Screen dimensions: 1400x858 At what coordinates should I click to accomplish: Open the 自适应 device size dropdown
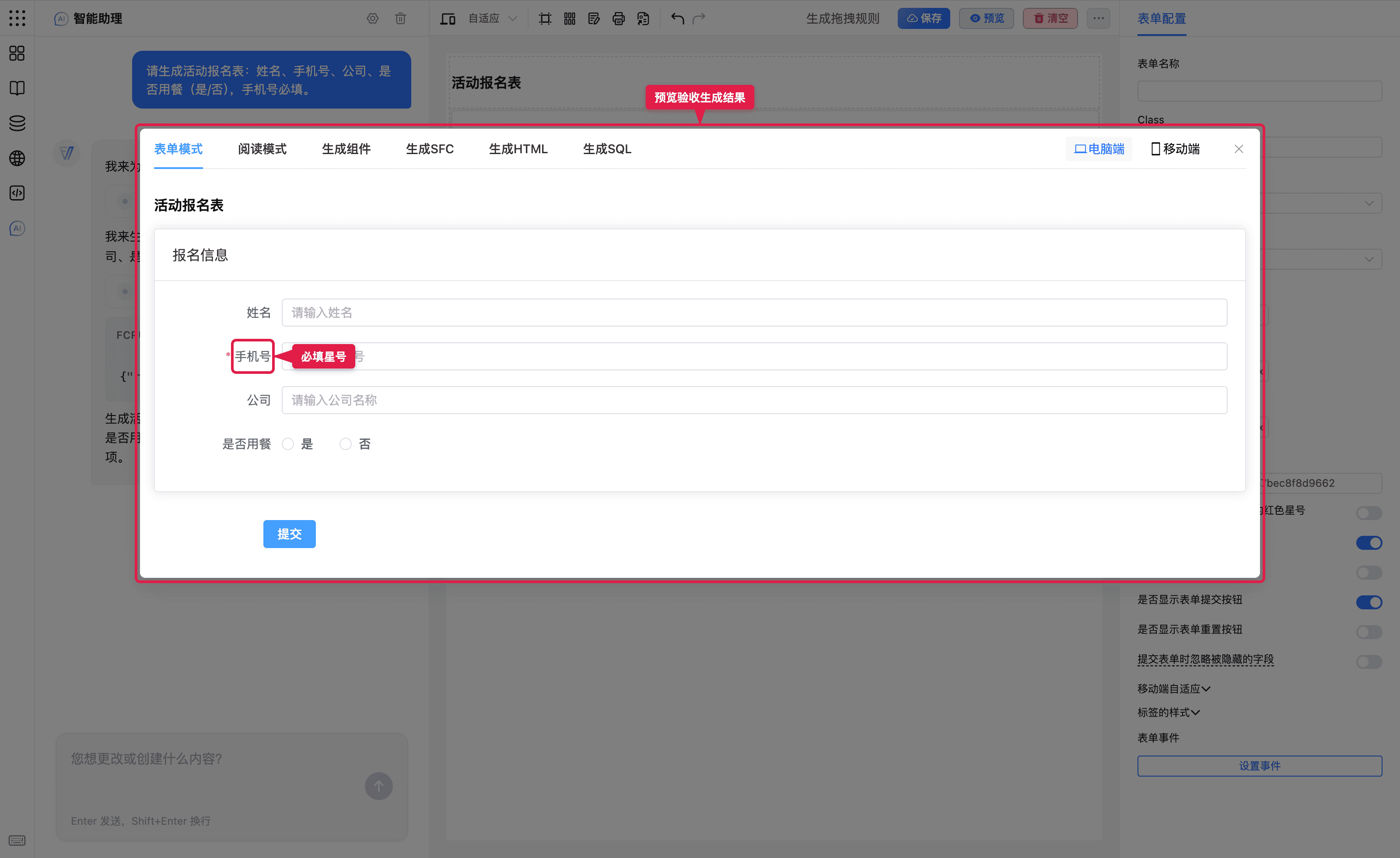click(492, 18)
